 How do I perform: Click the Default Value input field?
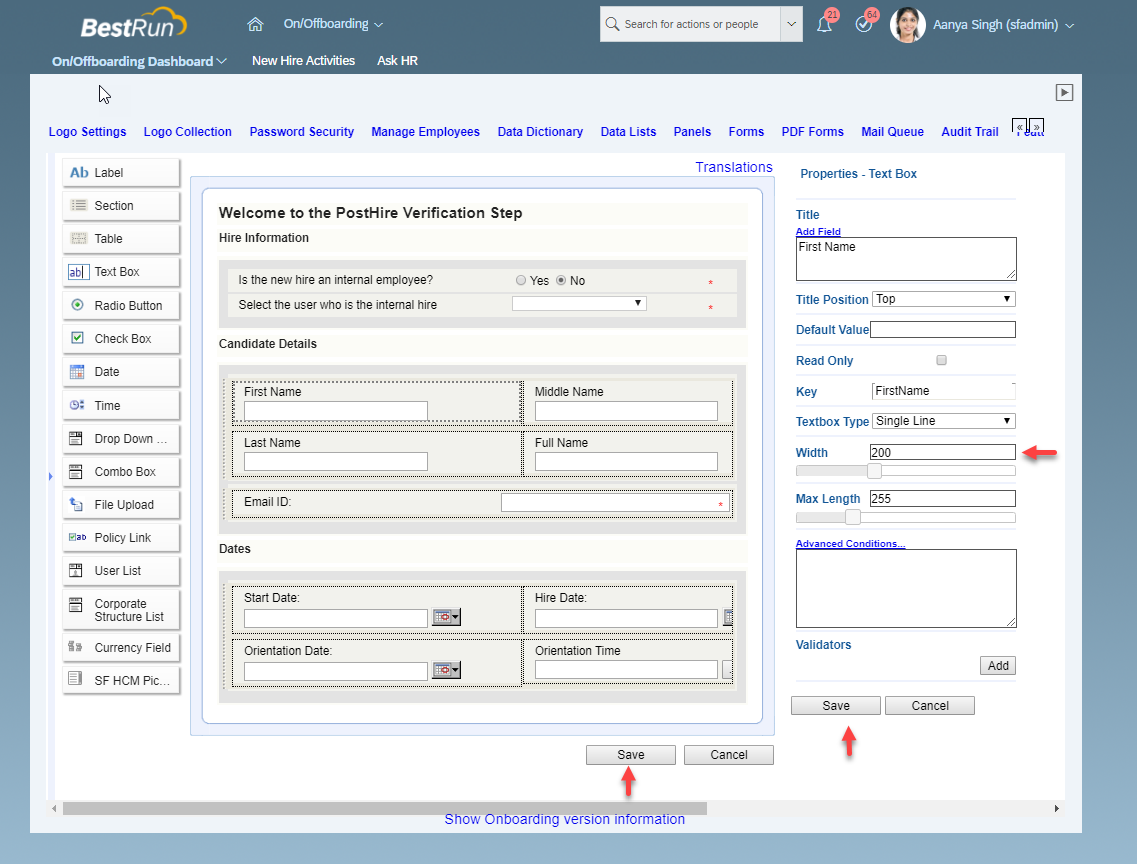943,330
